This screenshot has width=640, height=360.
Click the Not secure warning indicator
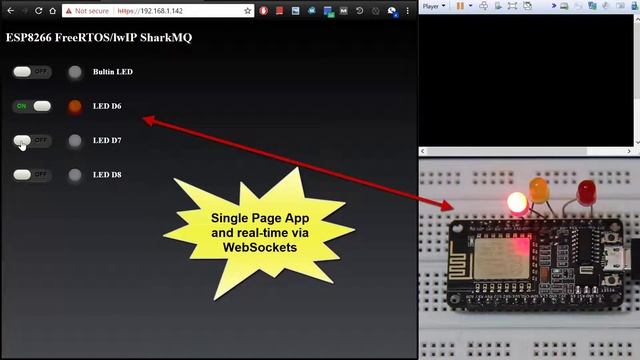87,11
